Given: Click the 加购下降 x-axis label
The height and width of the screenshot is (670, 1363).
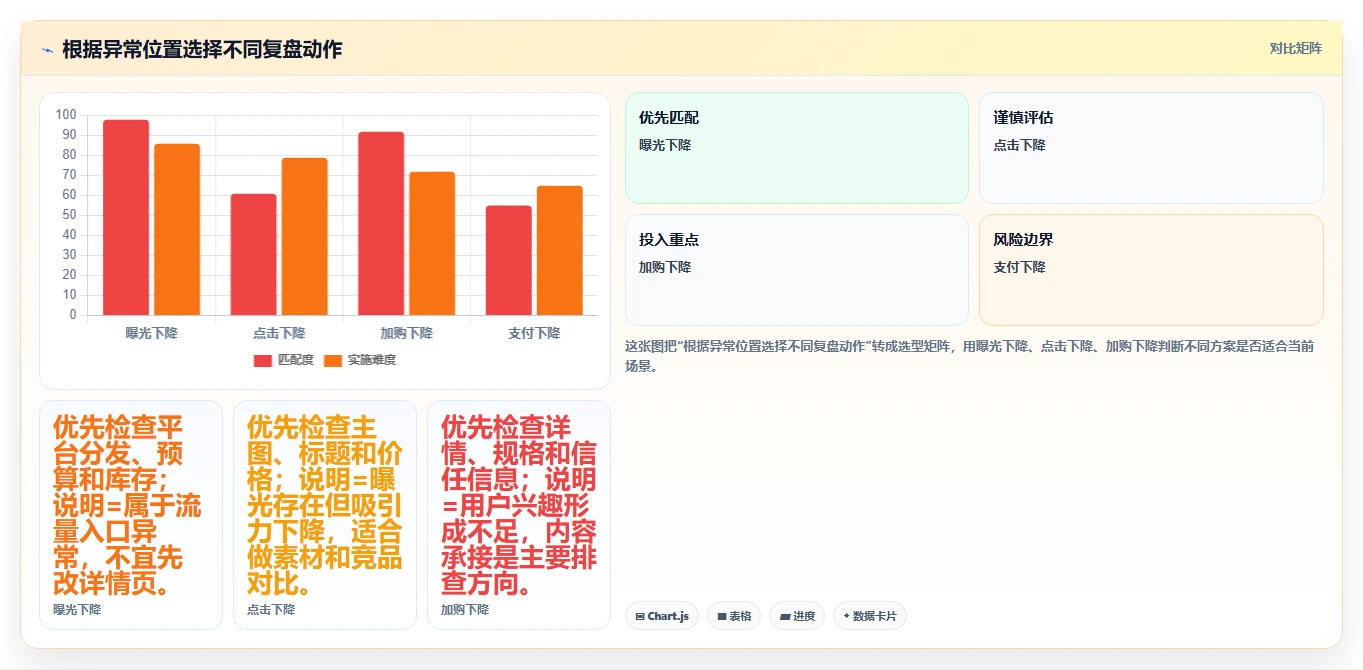Looking at the screenshot, I should click(406, 333).
